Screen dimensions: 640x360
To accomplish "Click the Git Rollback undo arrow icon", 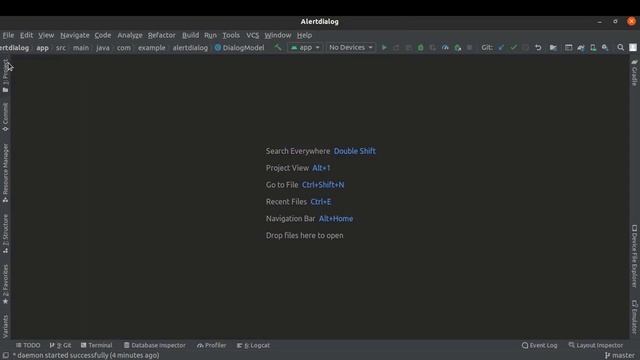I will point(538,48).
